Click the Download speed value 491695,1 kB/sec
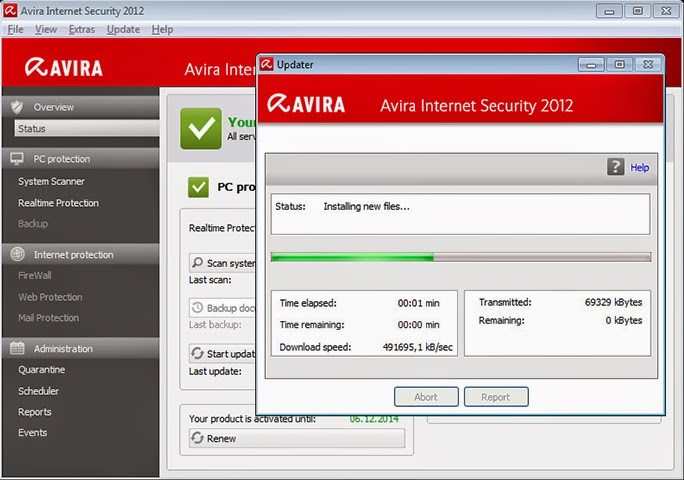This screenshot has height=480, width=684. coord(417,347)
